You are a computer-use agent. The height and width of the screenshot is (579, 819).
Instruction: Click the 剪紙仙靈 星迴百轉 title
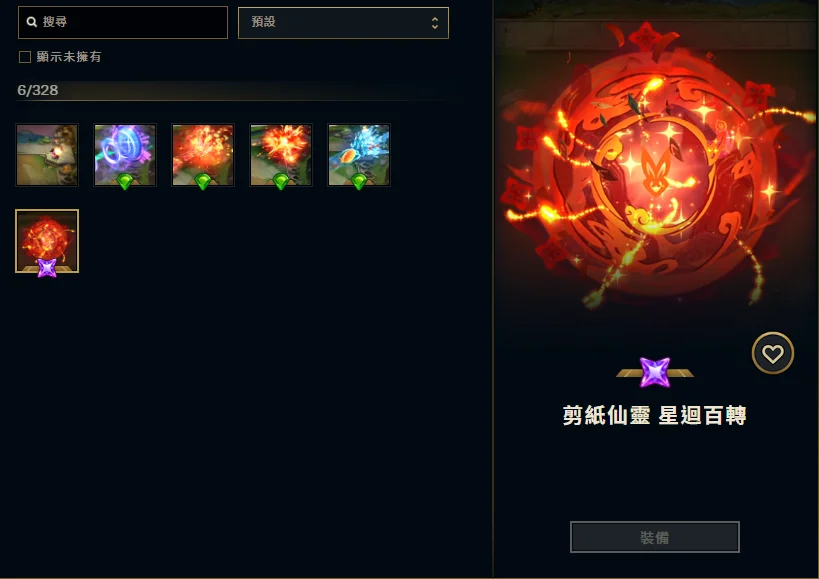pos(654,415)
